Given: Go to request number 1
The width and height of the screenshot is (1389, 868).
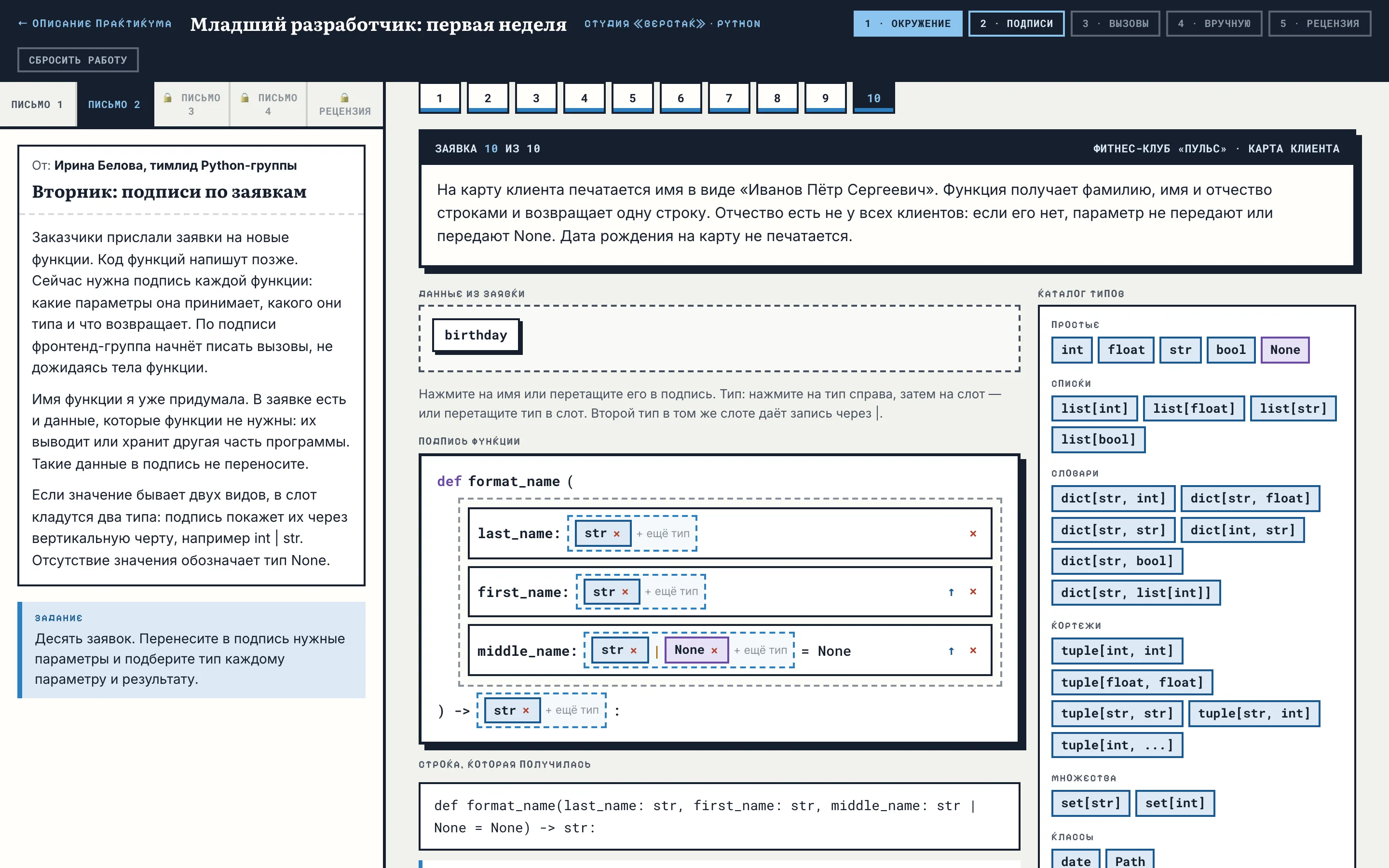Looking at the screenshot, I should (x=440, y=97).
